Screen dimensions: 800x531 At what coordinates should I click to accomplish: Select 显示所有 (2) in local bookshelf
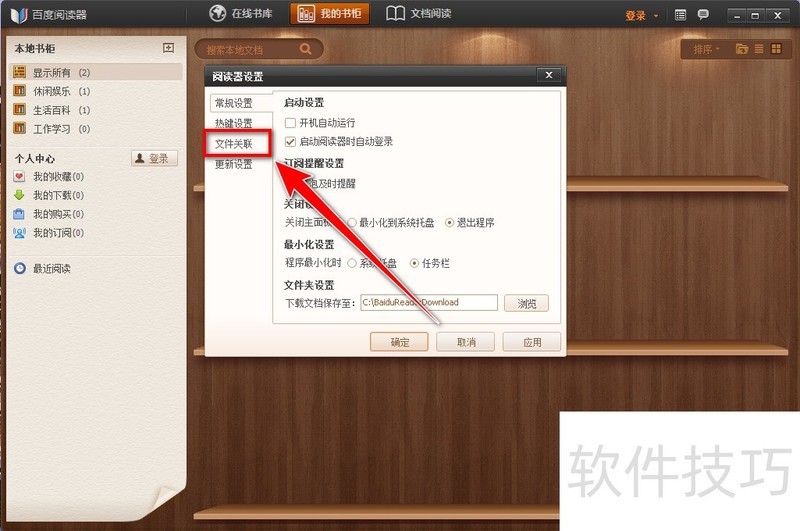pyautogui.click(x=95, y=72)
